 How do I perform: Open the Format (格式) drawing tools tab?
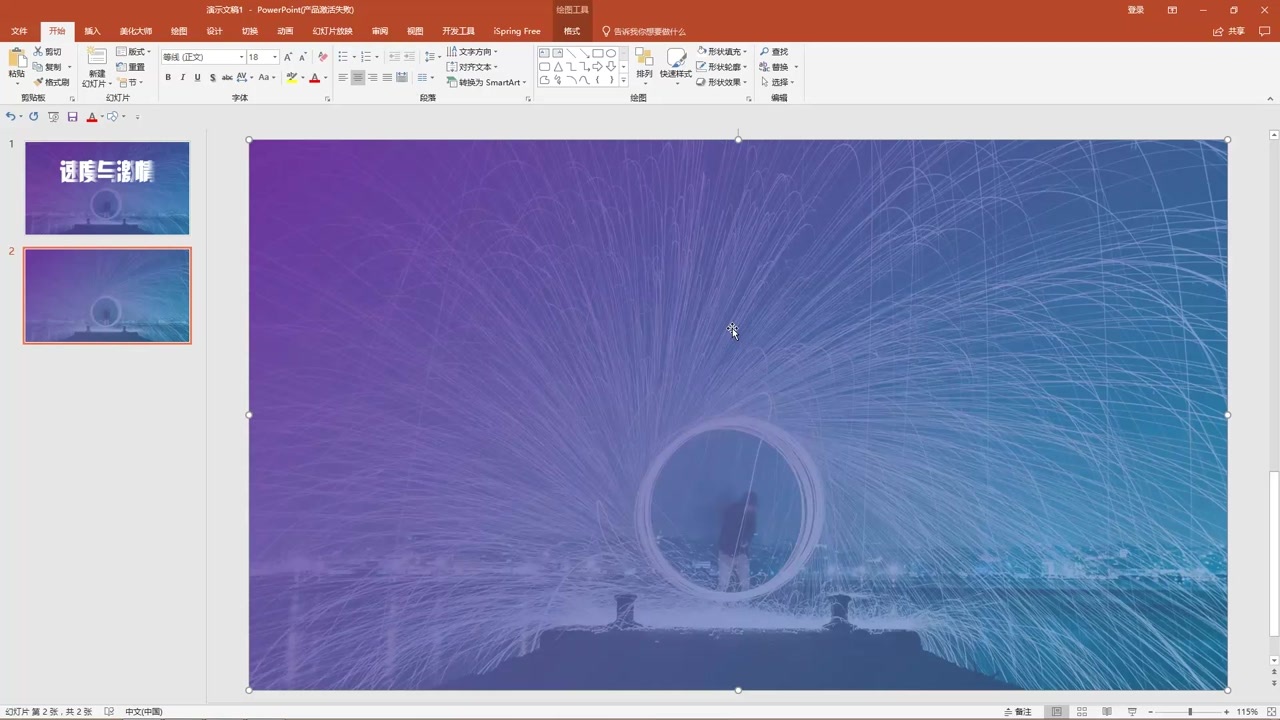[x=572, y=31]
